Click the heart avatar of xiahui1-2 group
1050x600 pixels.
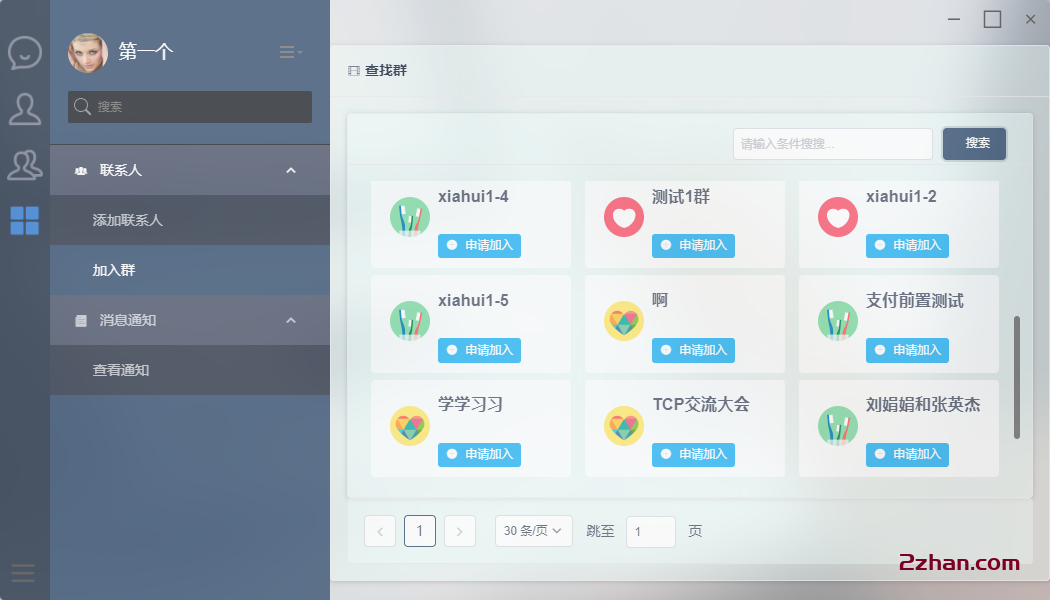coord(838,217)
